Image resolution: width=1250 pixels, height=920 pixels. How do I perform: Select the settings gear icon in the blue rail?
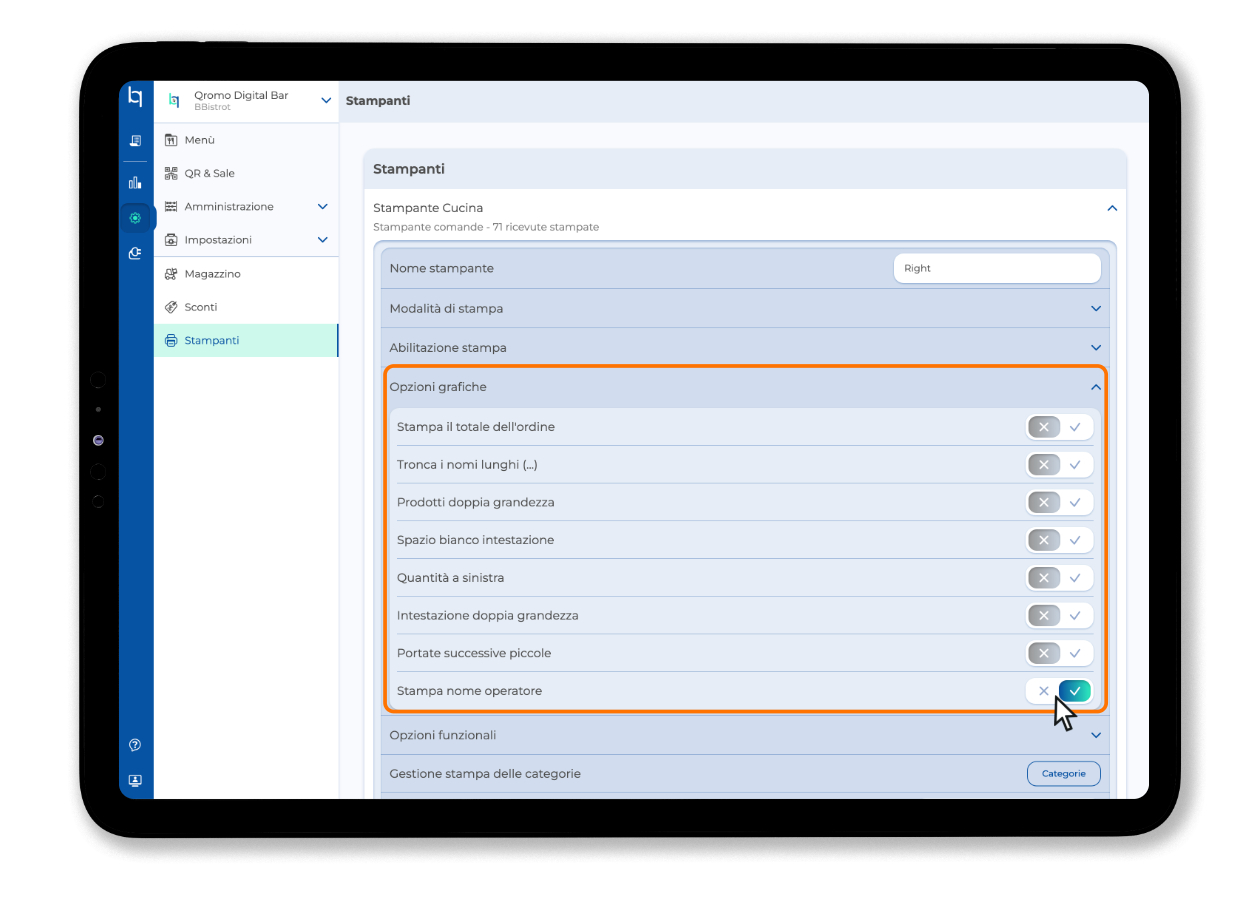[135, 218]
